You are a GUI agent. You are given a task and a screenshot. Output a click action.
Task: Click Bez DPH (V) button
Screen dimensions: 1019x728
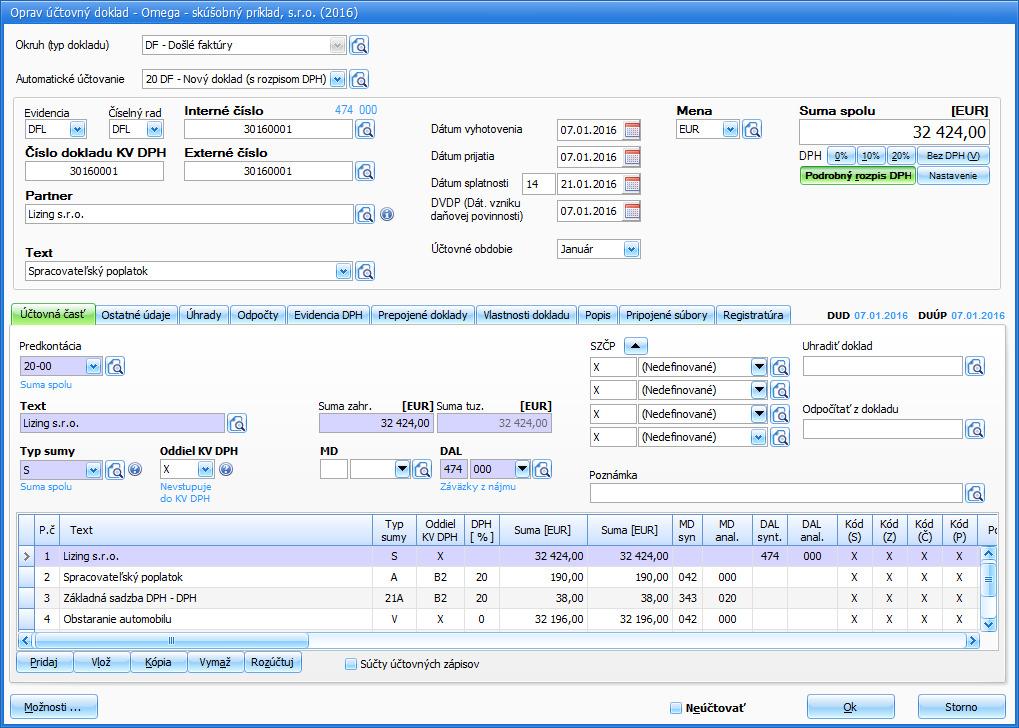coord(953,156)
